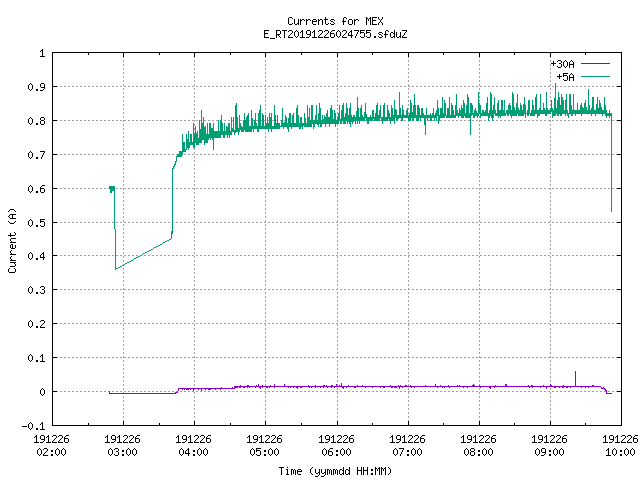Click the y-axis tick value 0.3

tap(36, 290)
